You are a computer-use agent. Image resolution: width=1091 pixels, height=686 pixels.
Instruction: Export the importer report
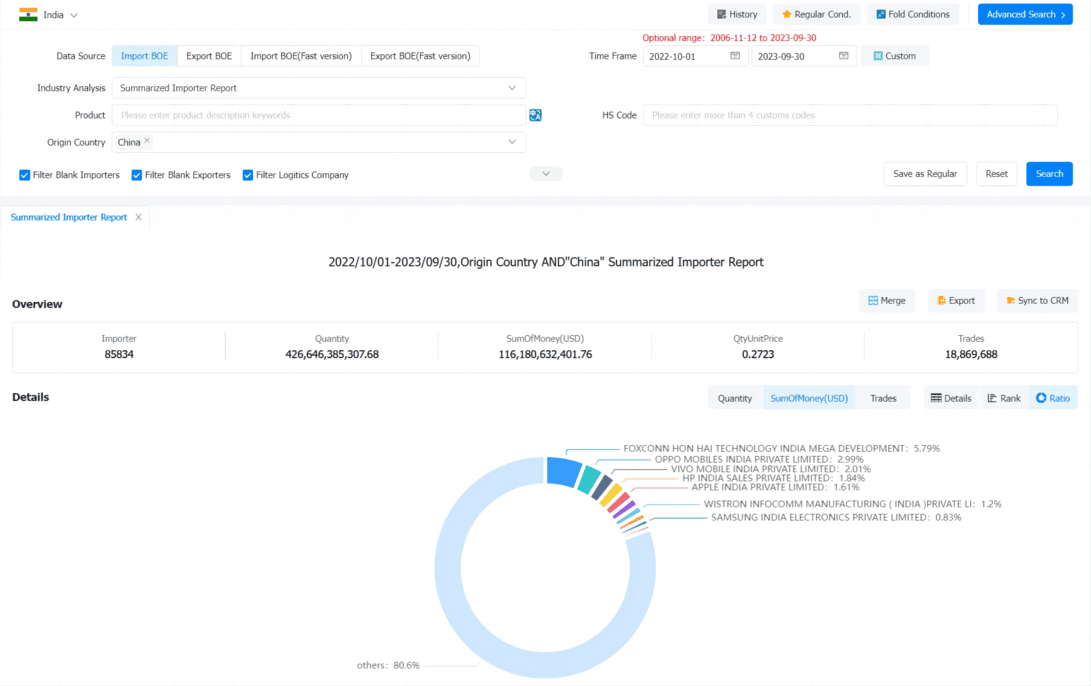pyautogui.click(x=956, y=301)
